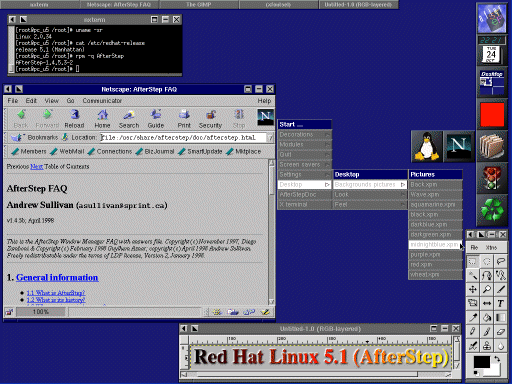Select wheat.xpm in the Pictures menu
This screenshot has height=384, width=512.
click(435, 275)
